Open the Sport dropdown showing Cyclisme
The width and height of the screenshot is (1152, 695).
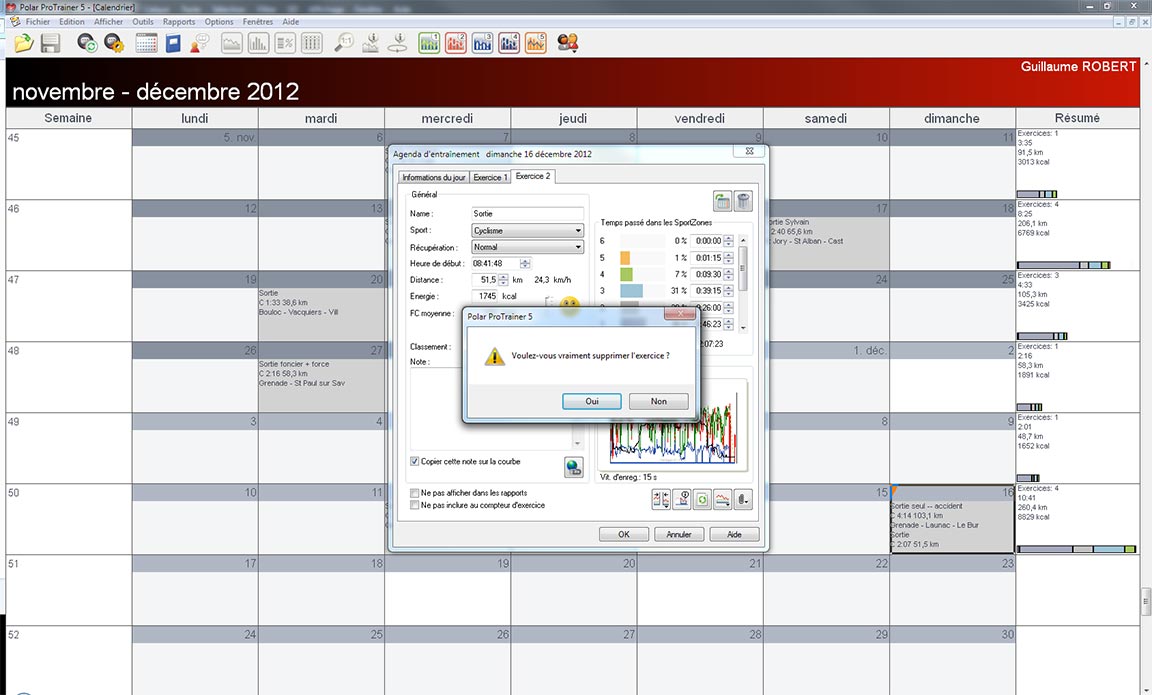528,231
